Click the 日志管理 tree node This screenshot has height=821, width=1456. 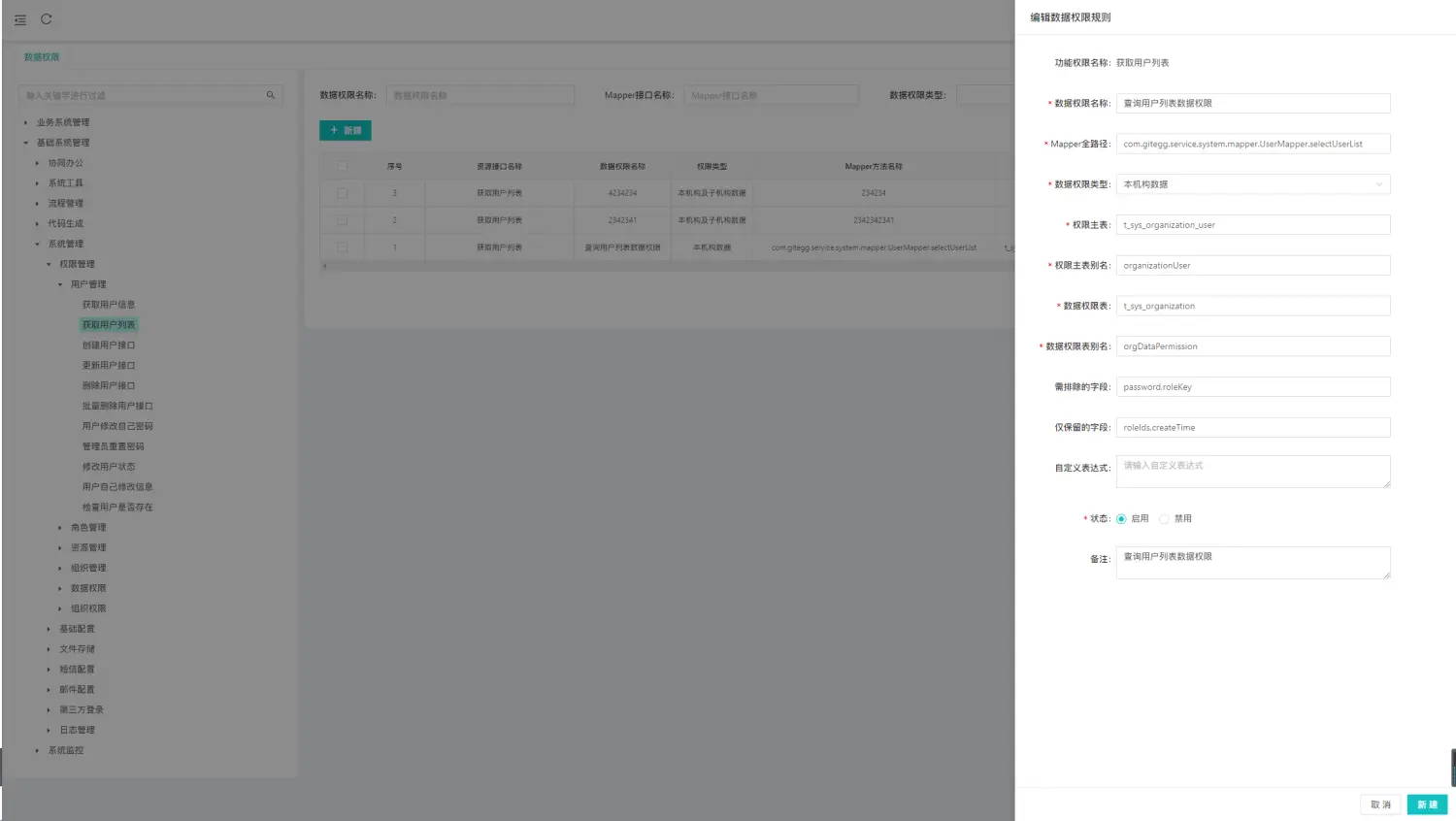77,731
